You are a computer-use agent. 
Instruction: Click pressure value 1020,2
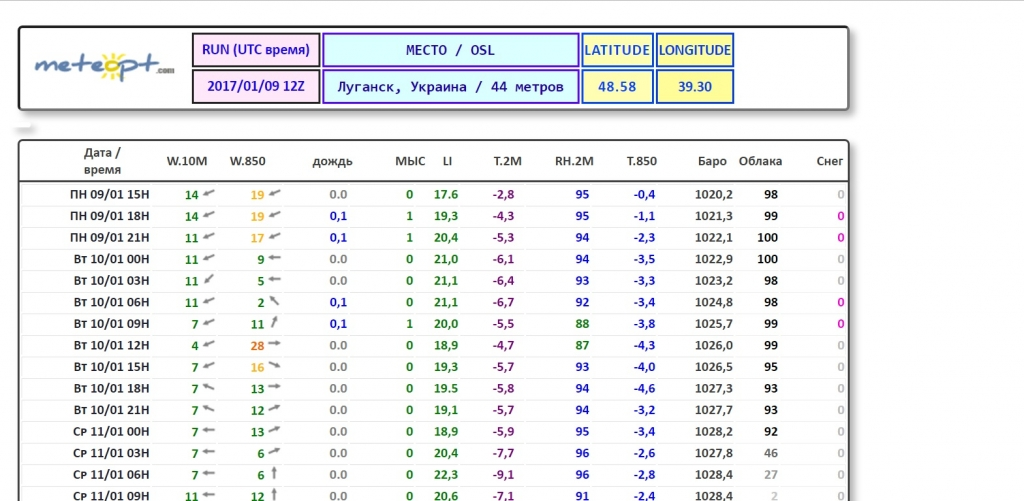[x=714, y=194]
